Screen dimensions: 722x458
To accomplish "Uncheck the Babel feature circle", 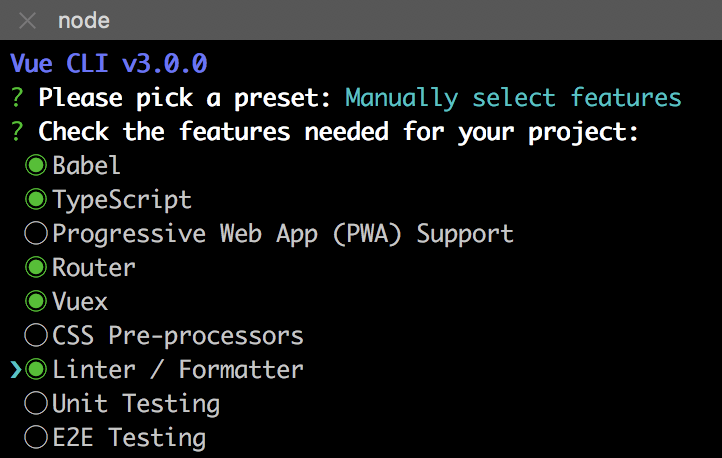I will click(36, 166).
